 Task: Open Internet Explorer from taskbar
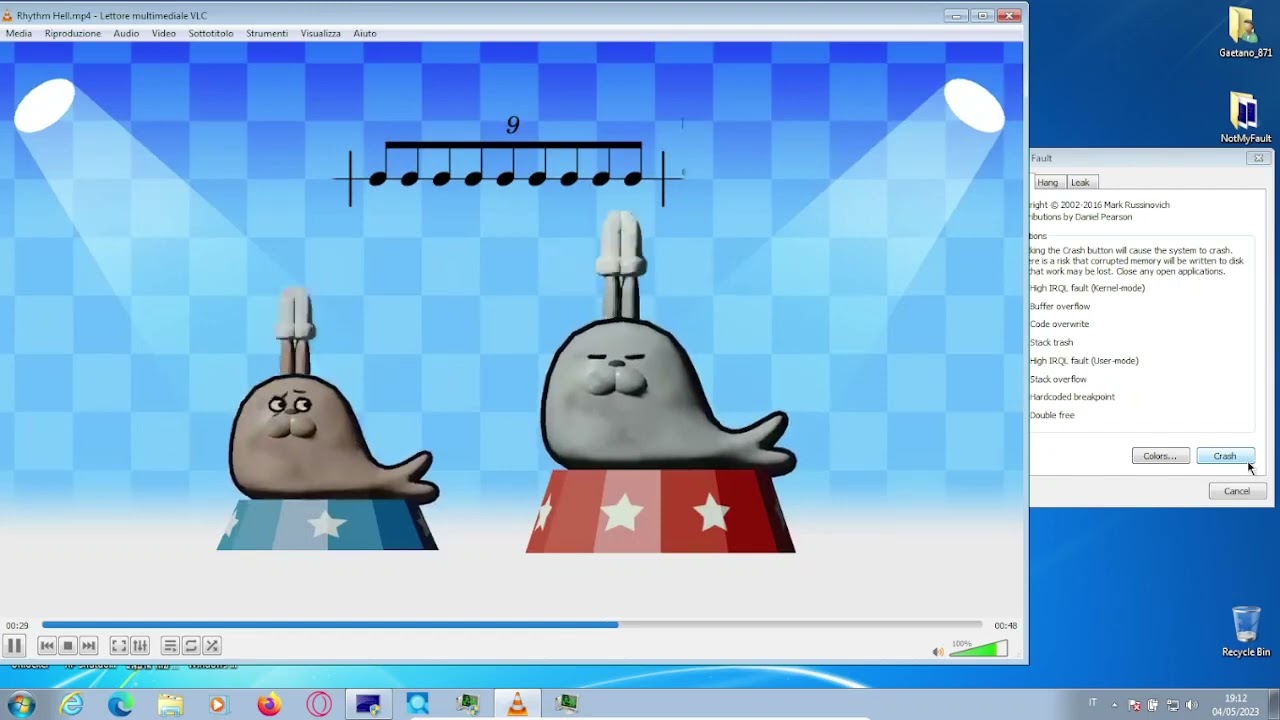point(72,704)
